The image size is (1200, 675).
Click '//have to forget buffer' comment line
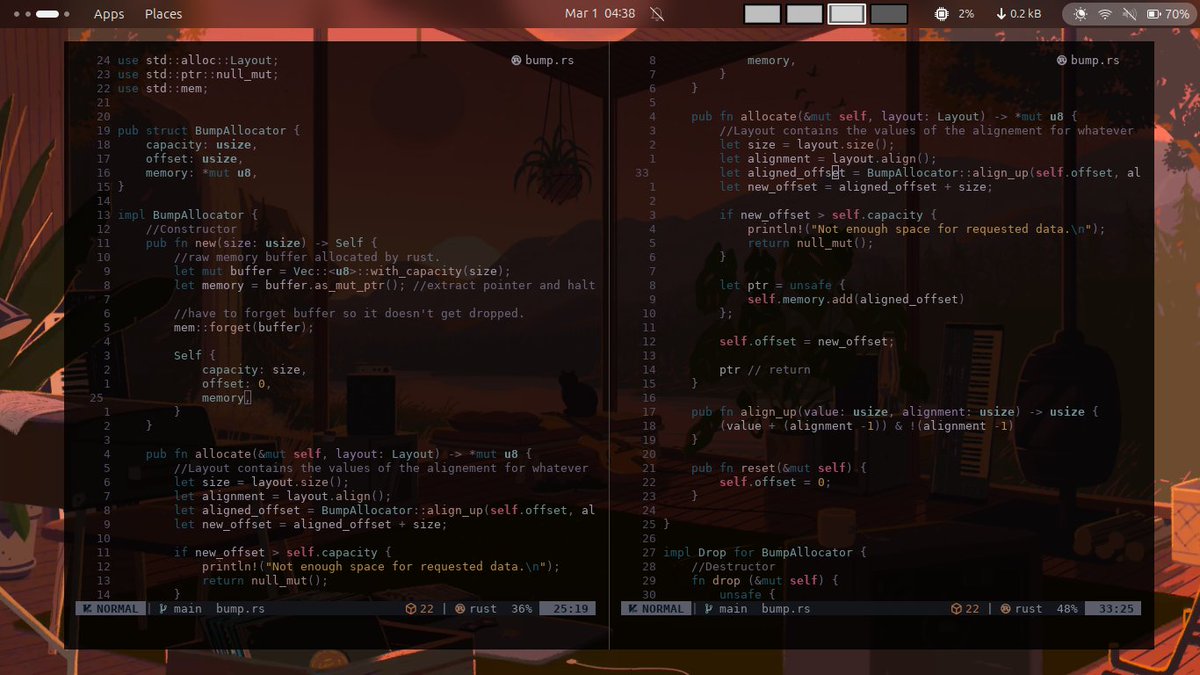pos(349,313)
